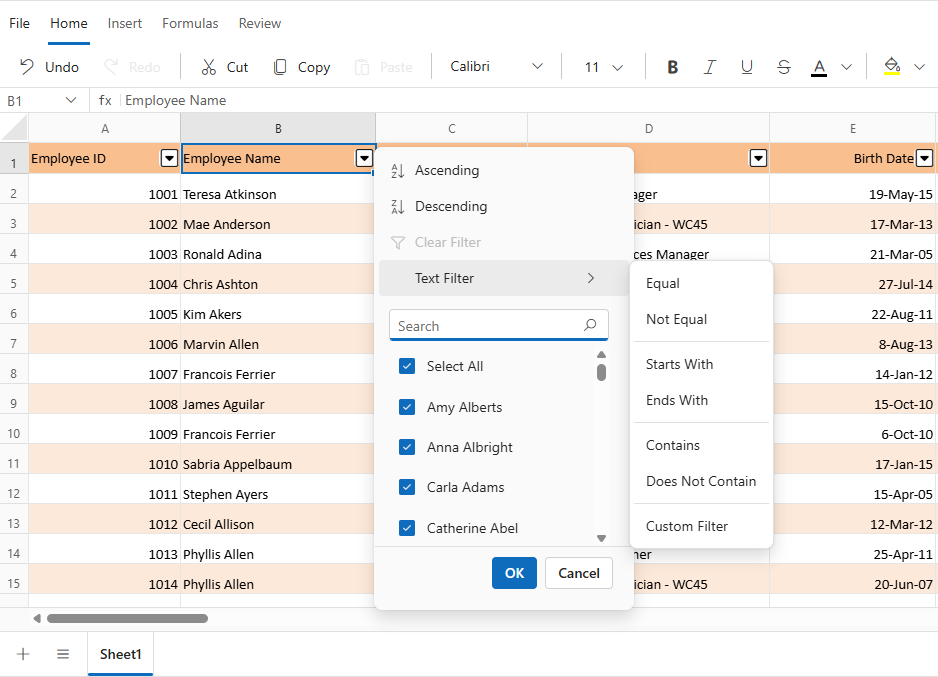Switch to the Insert tab

(124, 23)
